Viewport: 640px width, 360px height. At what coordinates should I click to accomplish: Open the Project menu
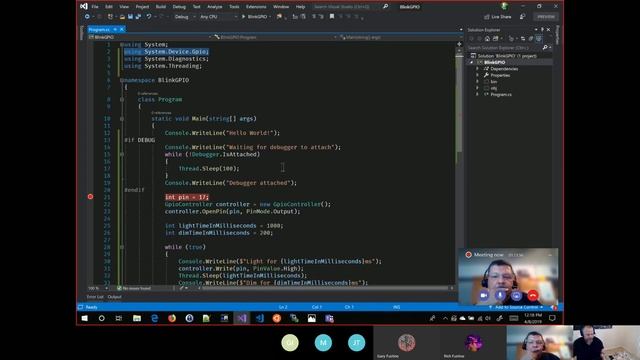[142, 7]
